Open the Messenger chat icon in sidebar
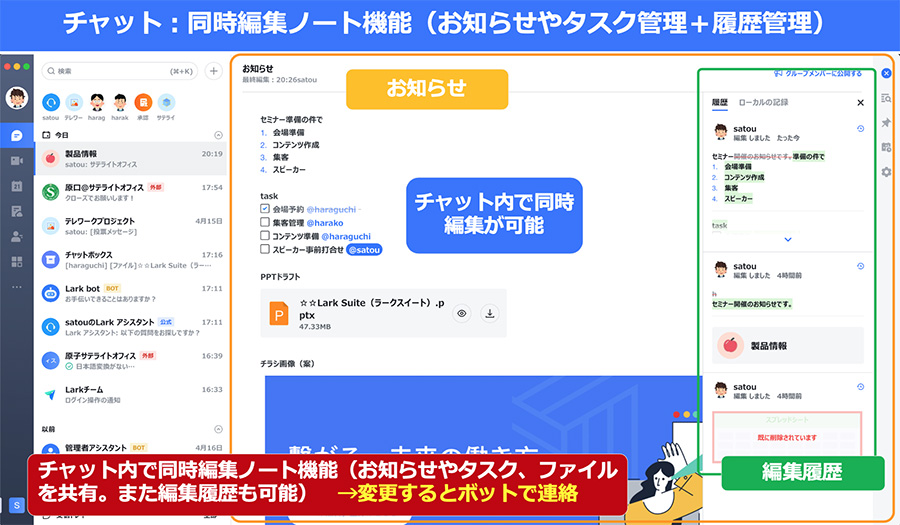This screenshot has height=525, width=900. pos(17,135)
